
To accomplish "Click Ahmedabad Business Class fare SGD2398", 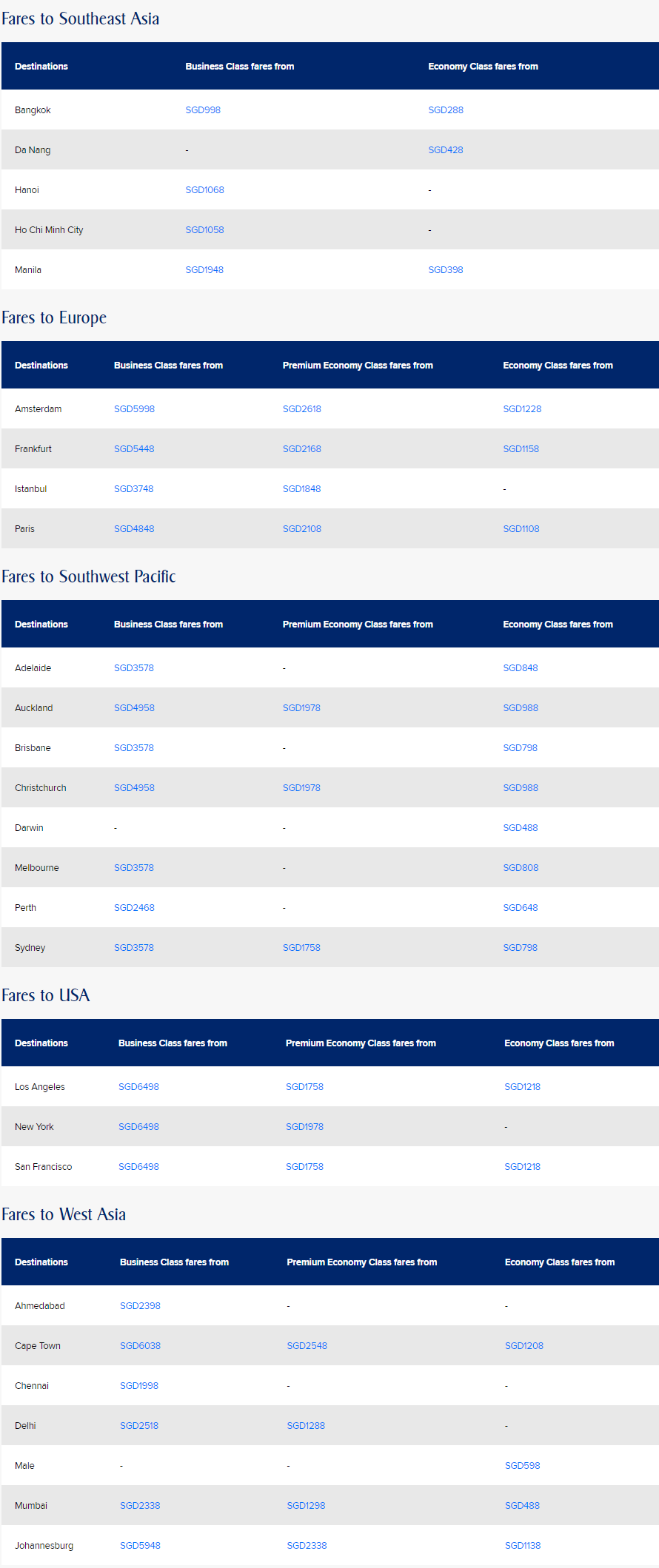I will point(140,1306).
